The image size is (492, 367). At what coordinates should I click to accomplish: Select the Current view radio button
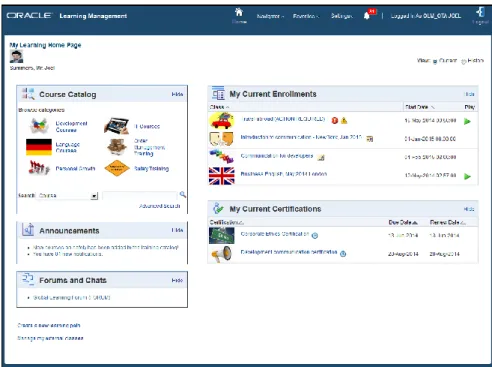click(x=435, y=61)
